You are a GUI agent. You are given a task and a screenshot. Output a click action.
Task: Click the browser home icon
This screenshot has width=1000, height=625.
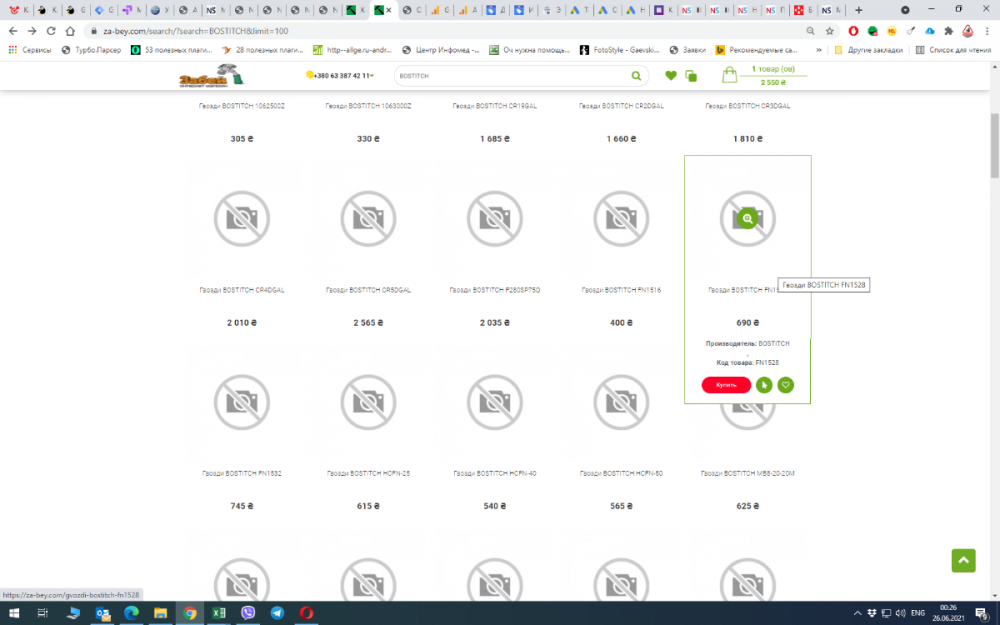[x=70, y=31]
